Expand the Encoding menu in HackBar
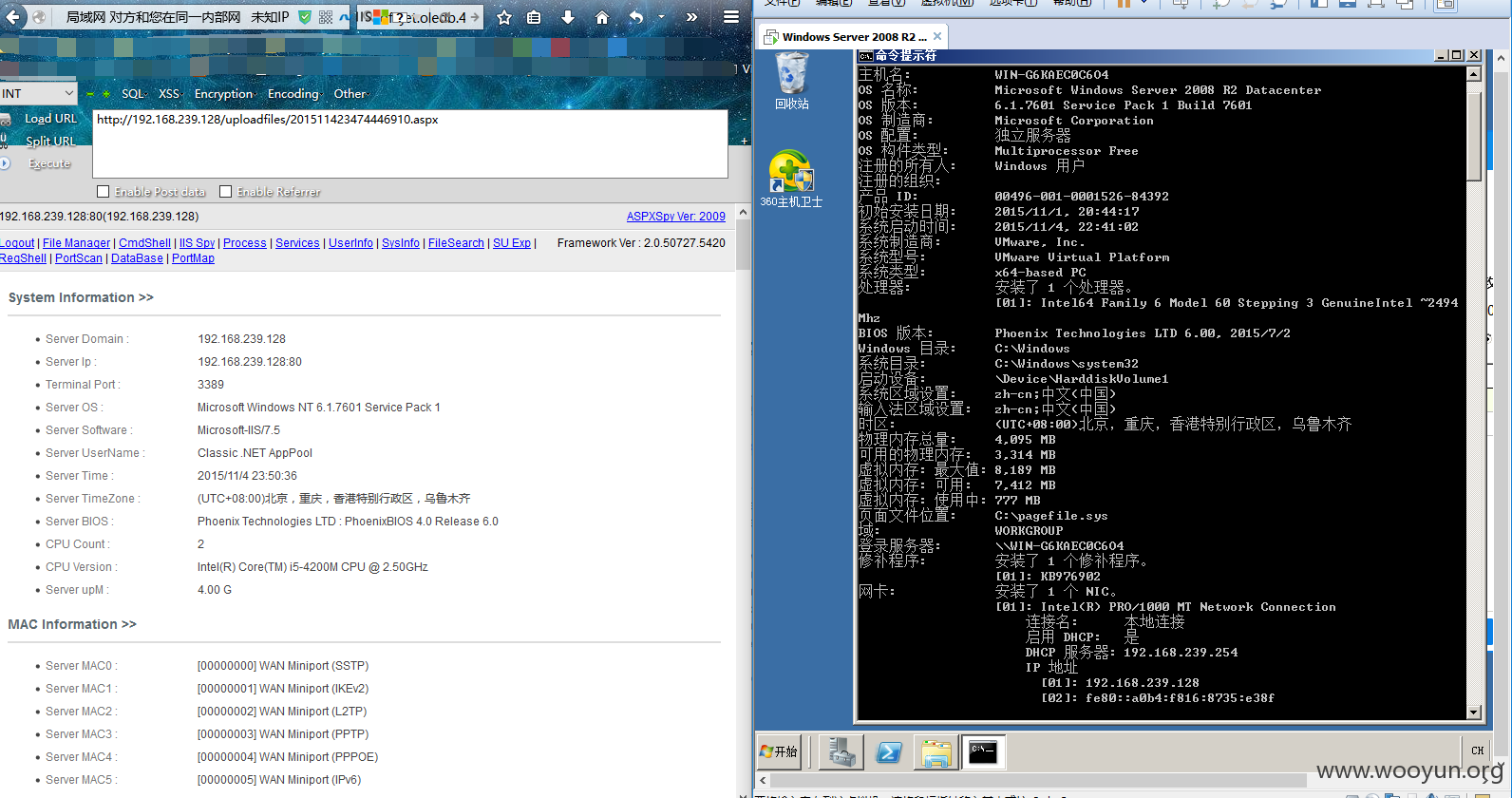Image resolution: width=1512 pixels, height=798 pixels. coord(294,94)
